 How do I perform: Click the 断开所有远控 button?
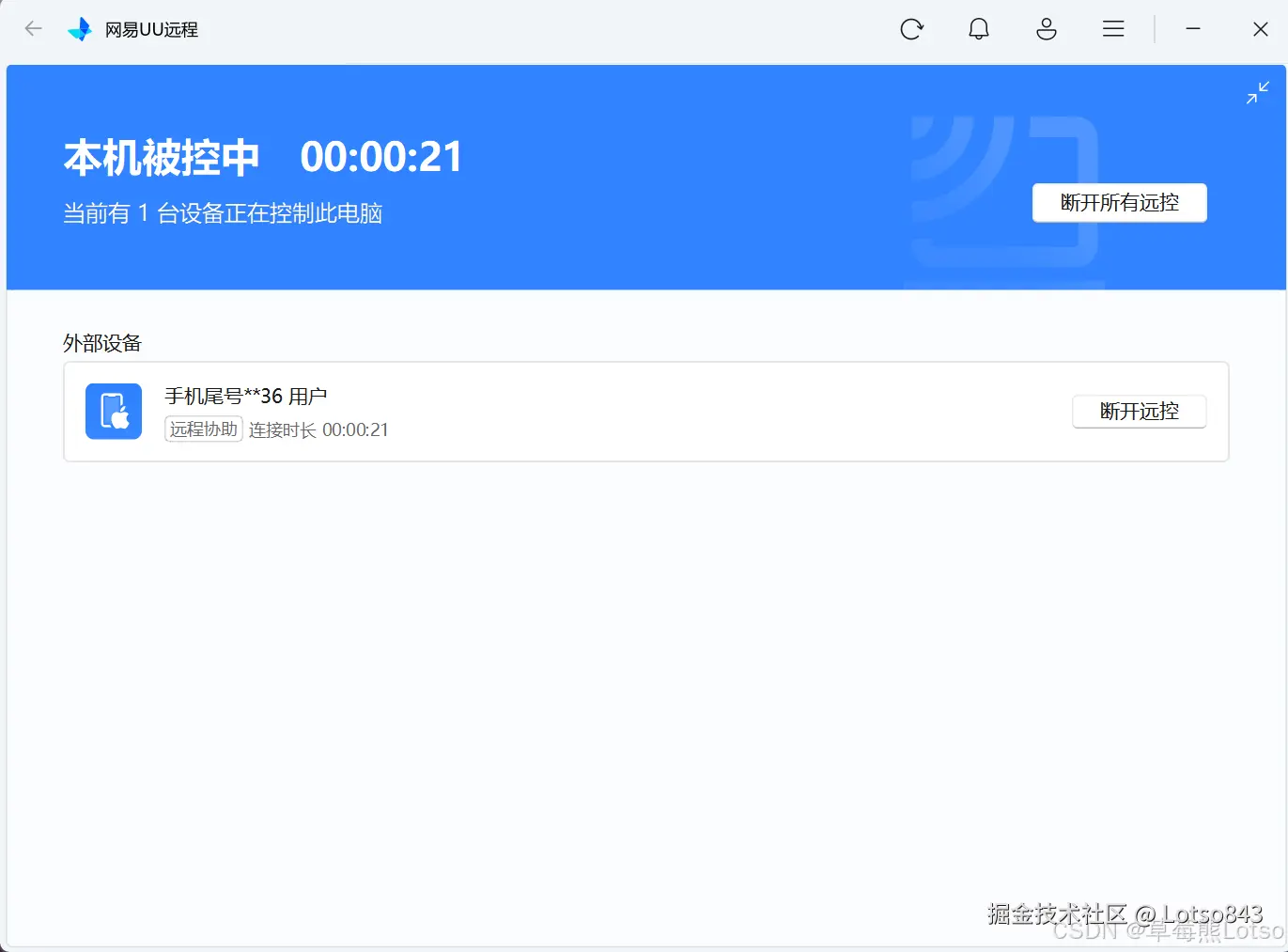pos(1119,202)
